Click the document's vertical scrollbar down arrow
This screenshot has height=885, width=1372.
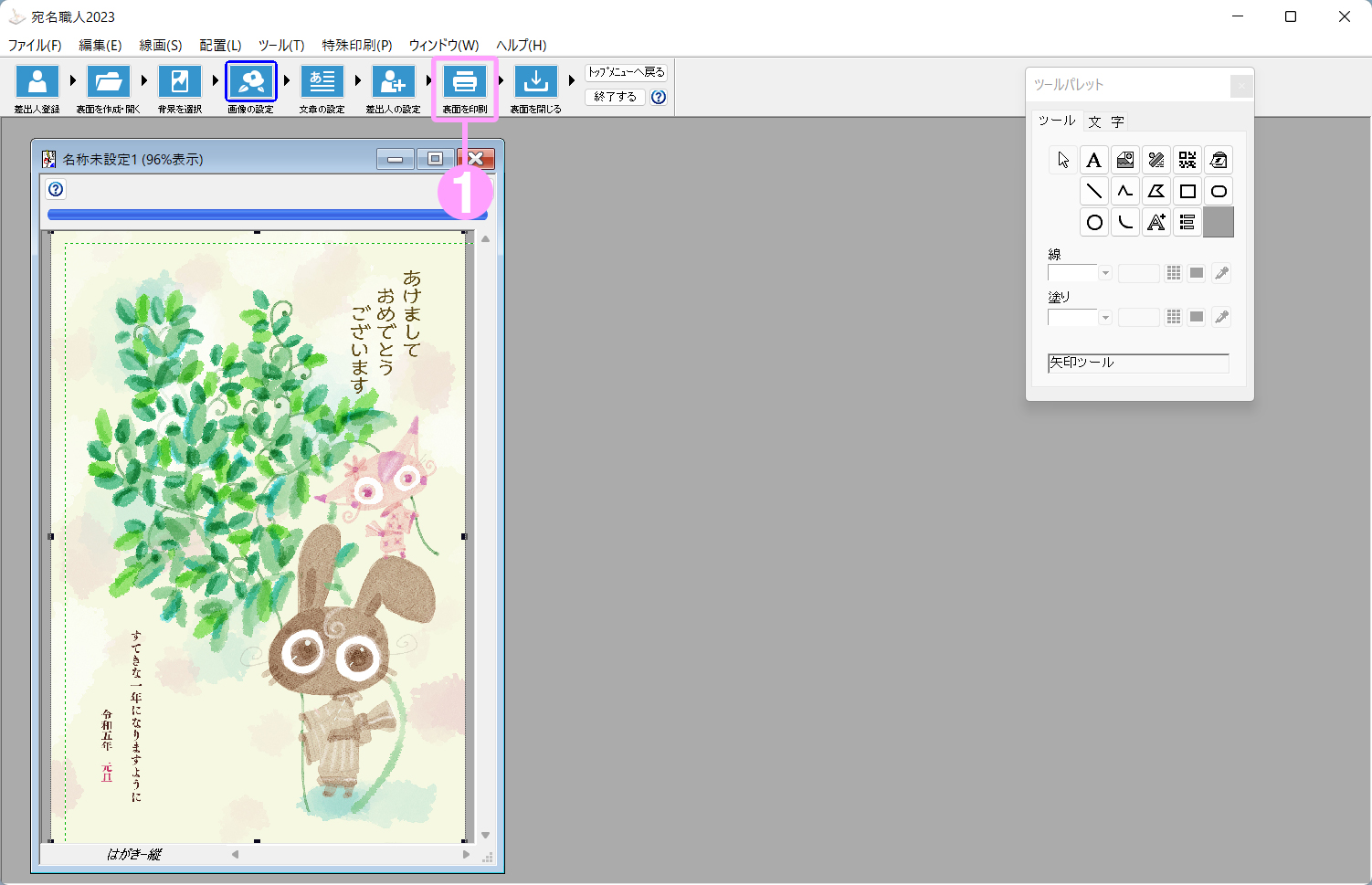[486, 835]
